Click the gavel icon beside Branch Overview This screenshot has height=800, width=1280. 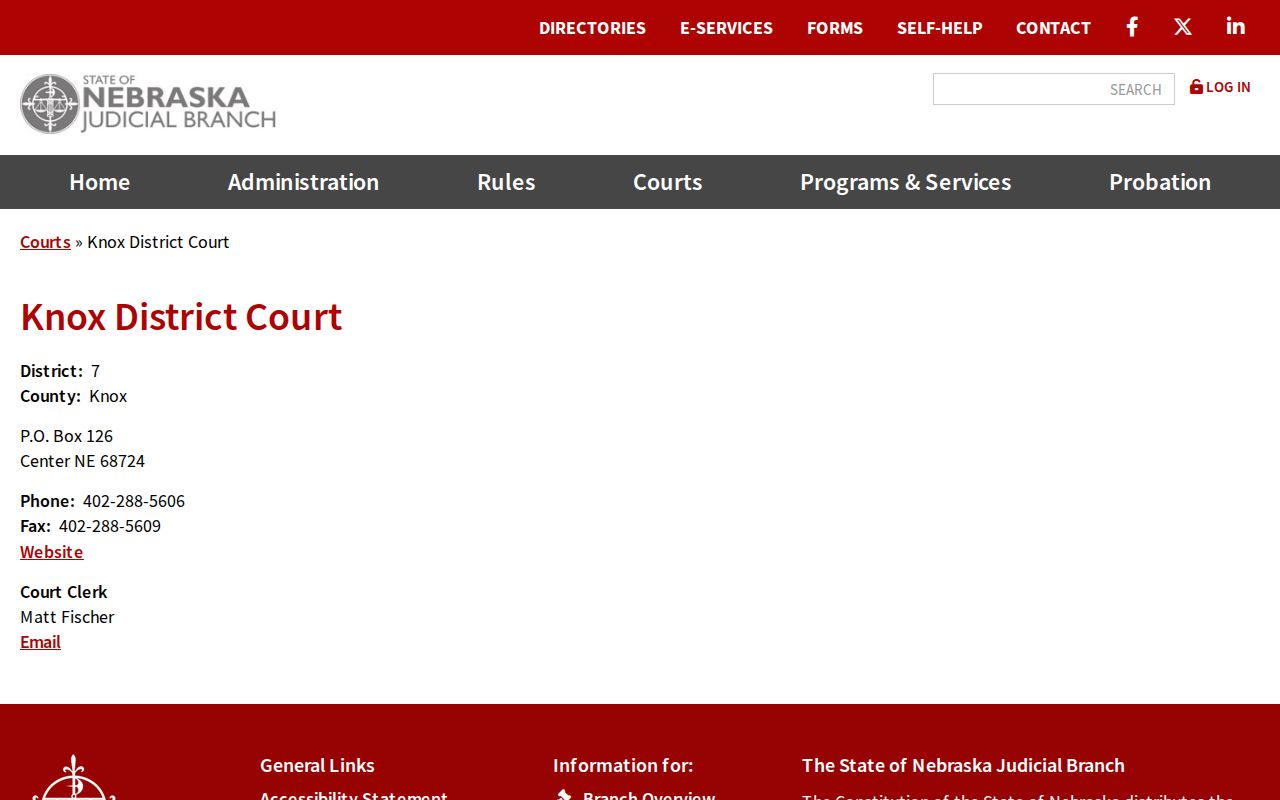coord(564,795)
